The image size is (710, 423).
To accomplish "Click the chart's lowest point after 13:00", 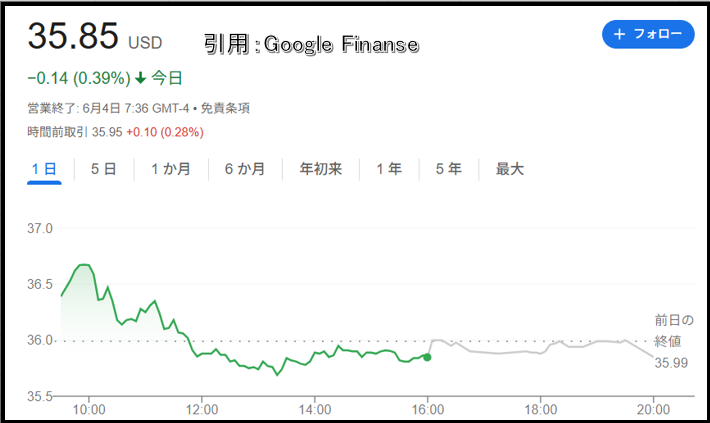I will coord(277,375).
